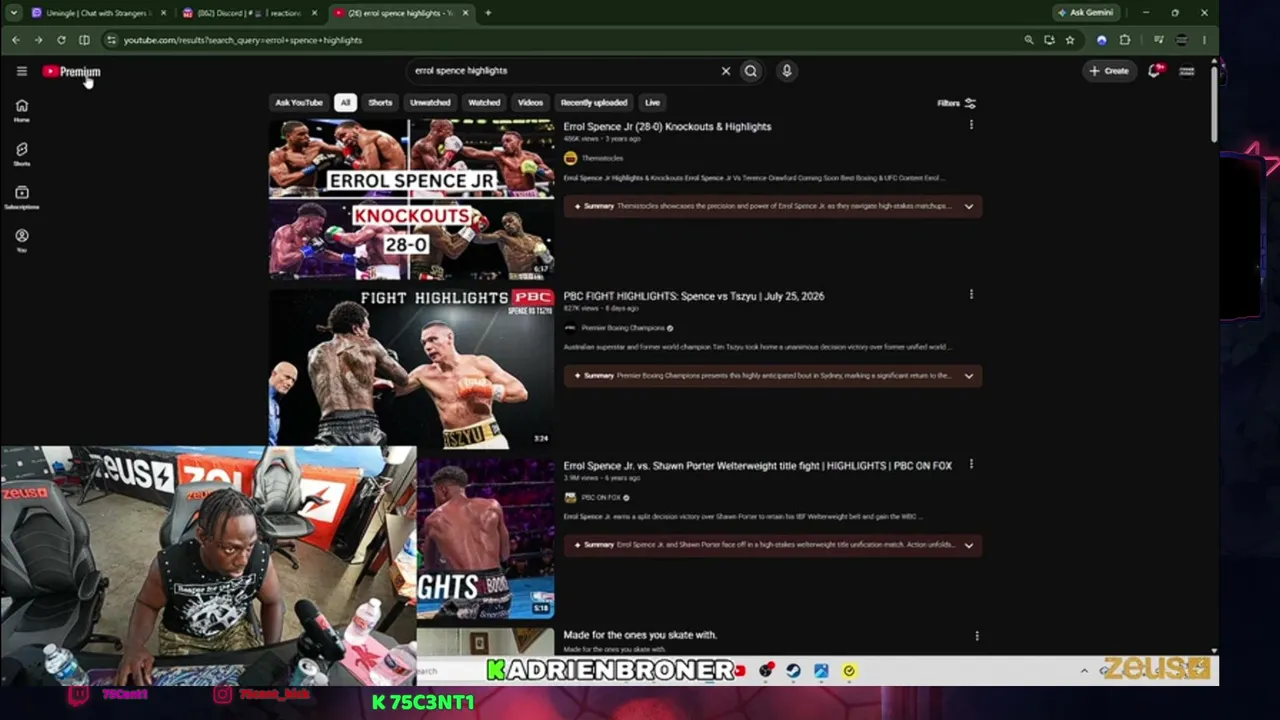
Task: Open 'Made for the ones you skate with' ad
Action: 640,635
